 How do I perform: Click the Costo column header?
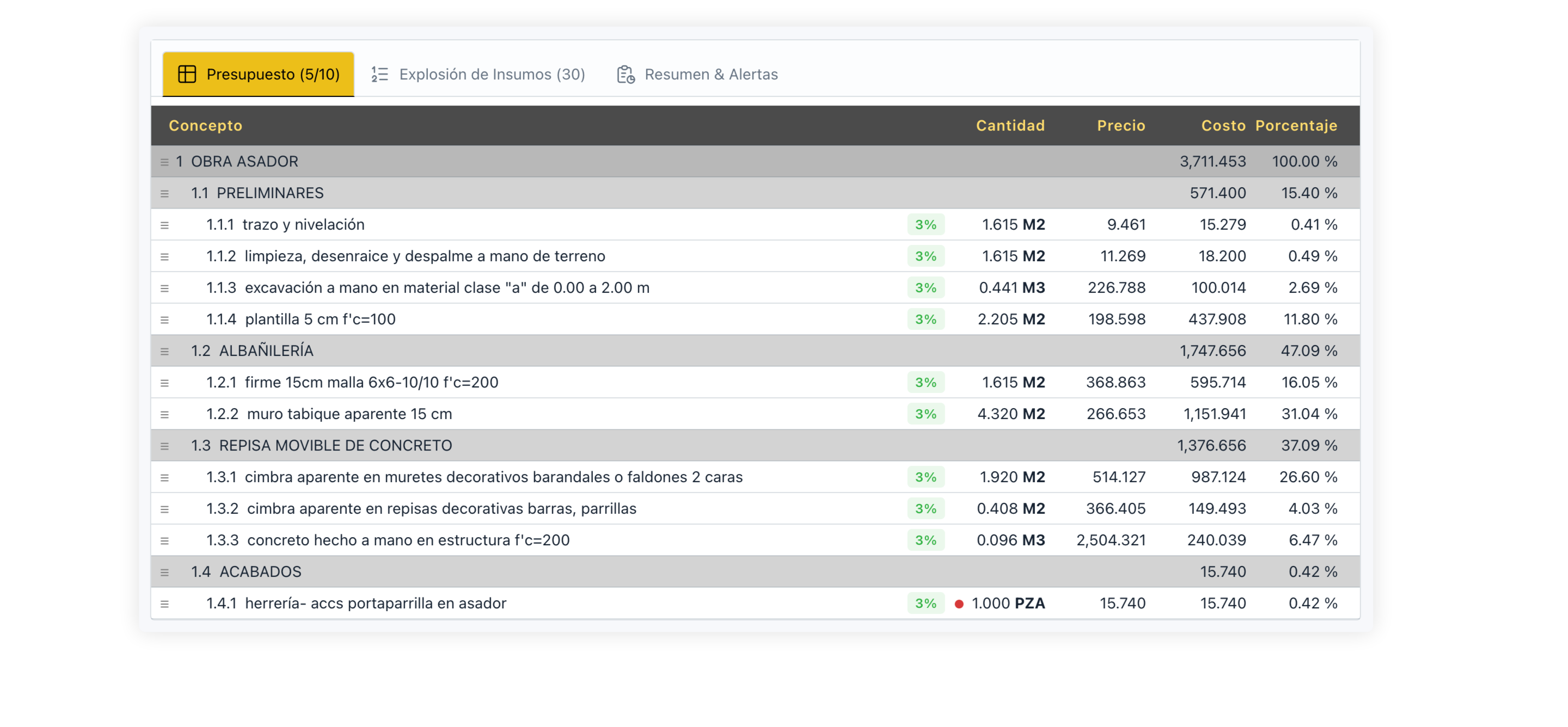(x=1223, y=125)
